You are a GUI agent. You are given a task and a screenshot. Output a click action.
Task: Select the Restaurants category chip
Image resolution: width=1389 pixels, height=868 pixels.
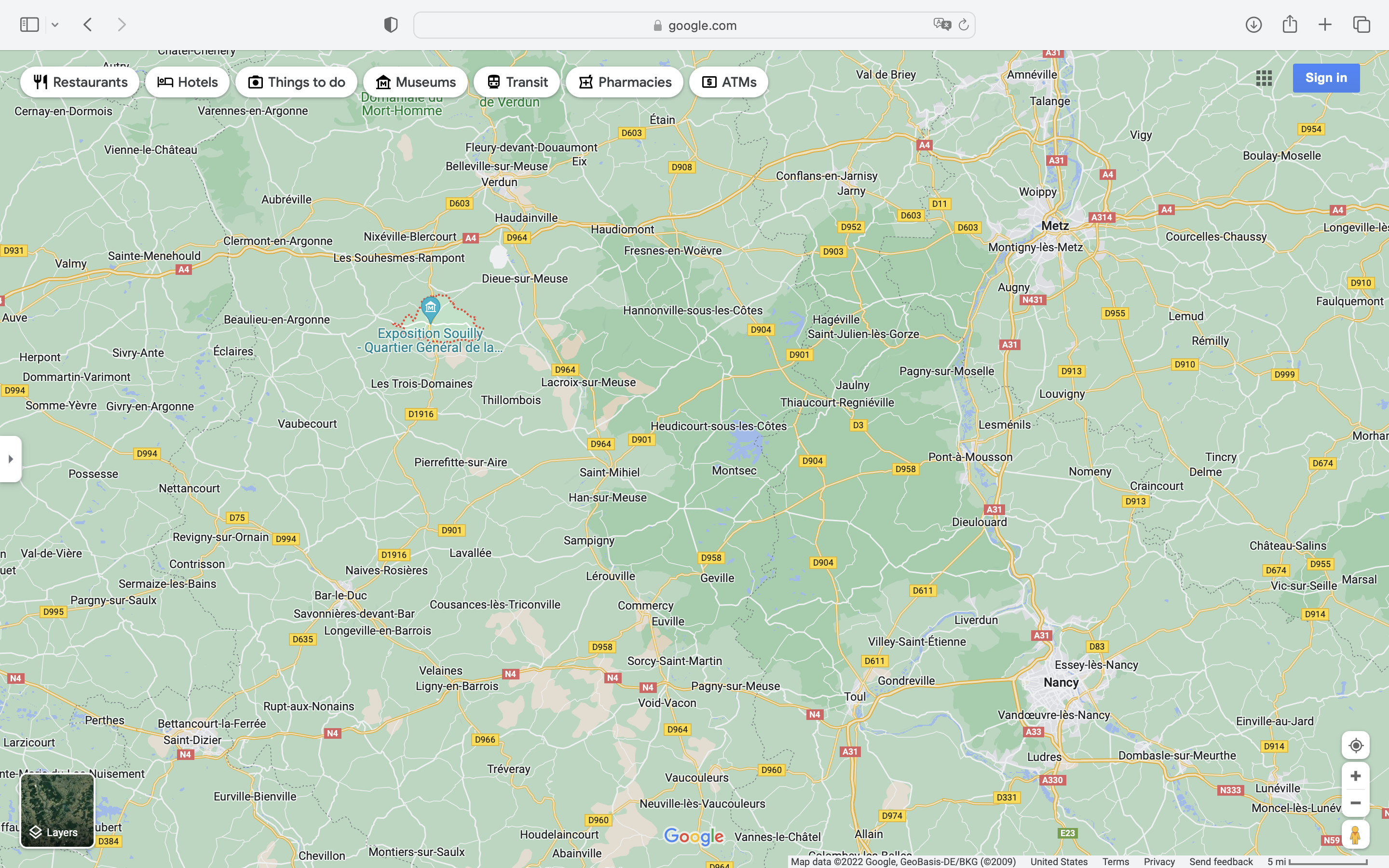[x=80, y=82]
